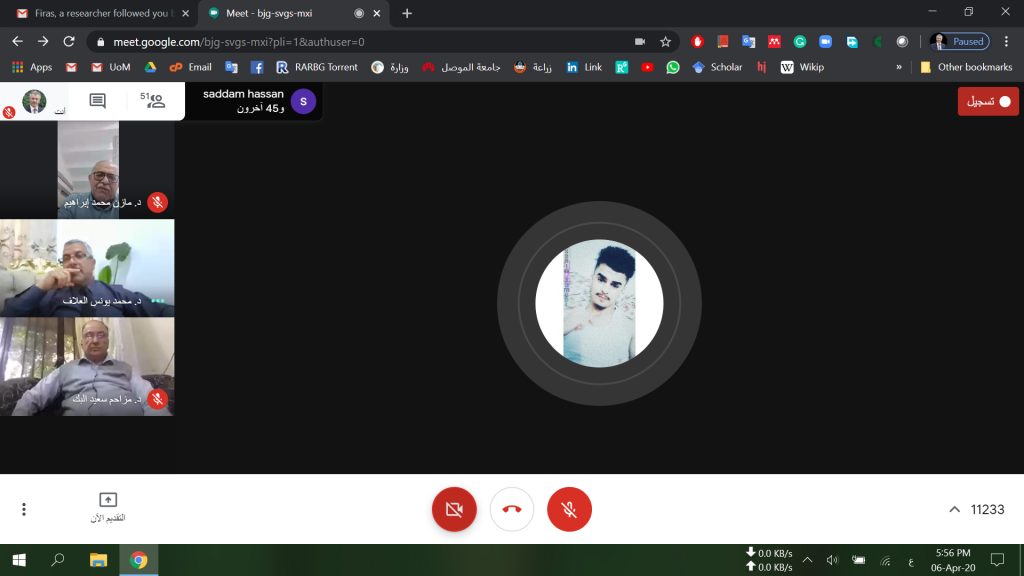Reload the Meet page

pos(69,42)
